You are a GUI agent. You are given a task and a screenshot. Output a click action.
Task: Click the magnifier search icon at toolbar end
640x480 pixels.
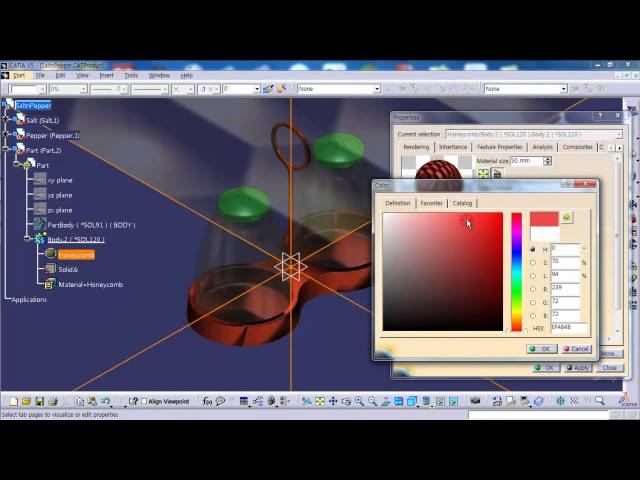click(x=599, y=402)
